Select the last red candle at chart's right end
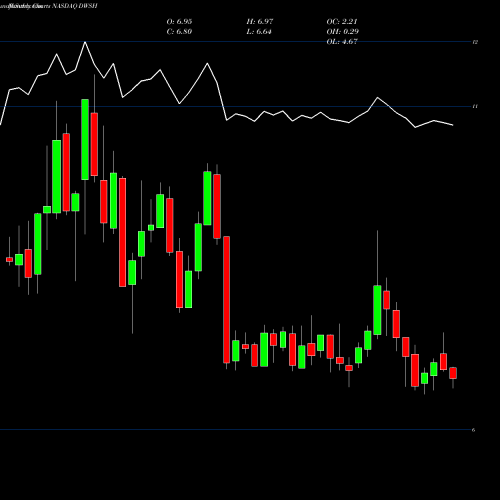This screenshot has width=500, height=500. [453, 373]
